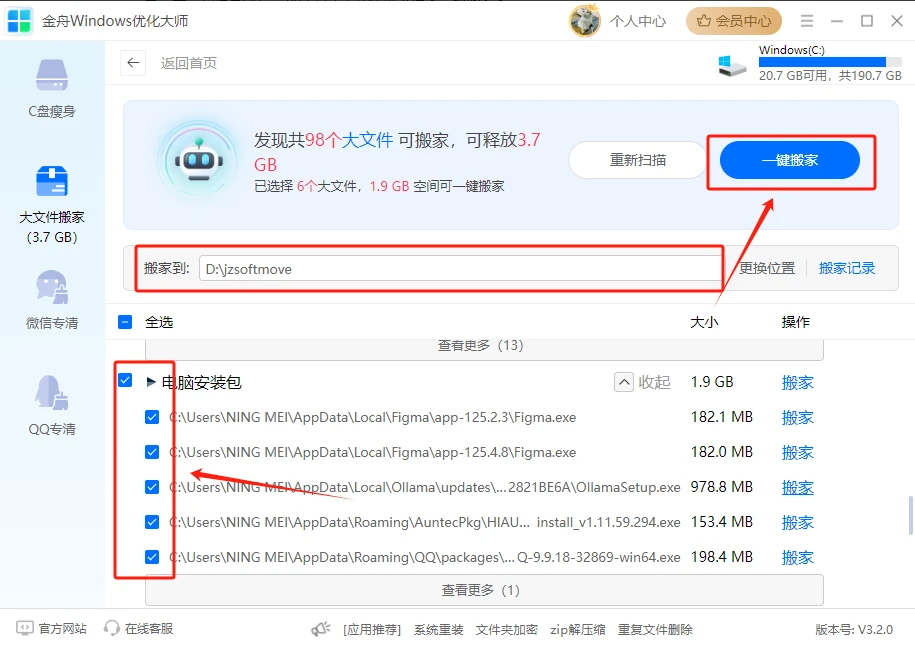Open 搬家记录 history
The height and width of the screenshot is (647, 915).
847,268
